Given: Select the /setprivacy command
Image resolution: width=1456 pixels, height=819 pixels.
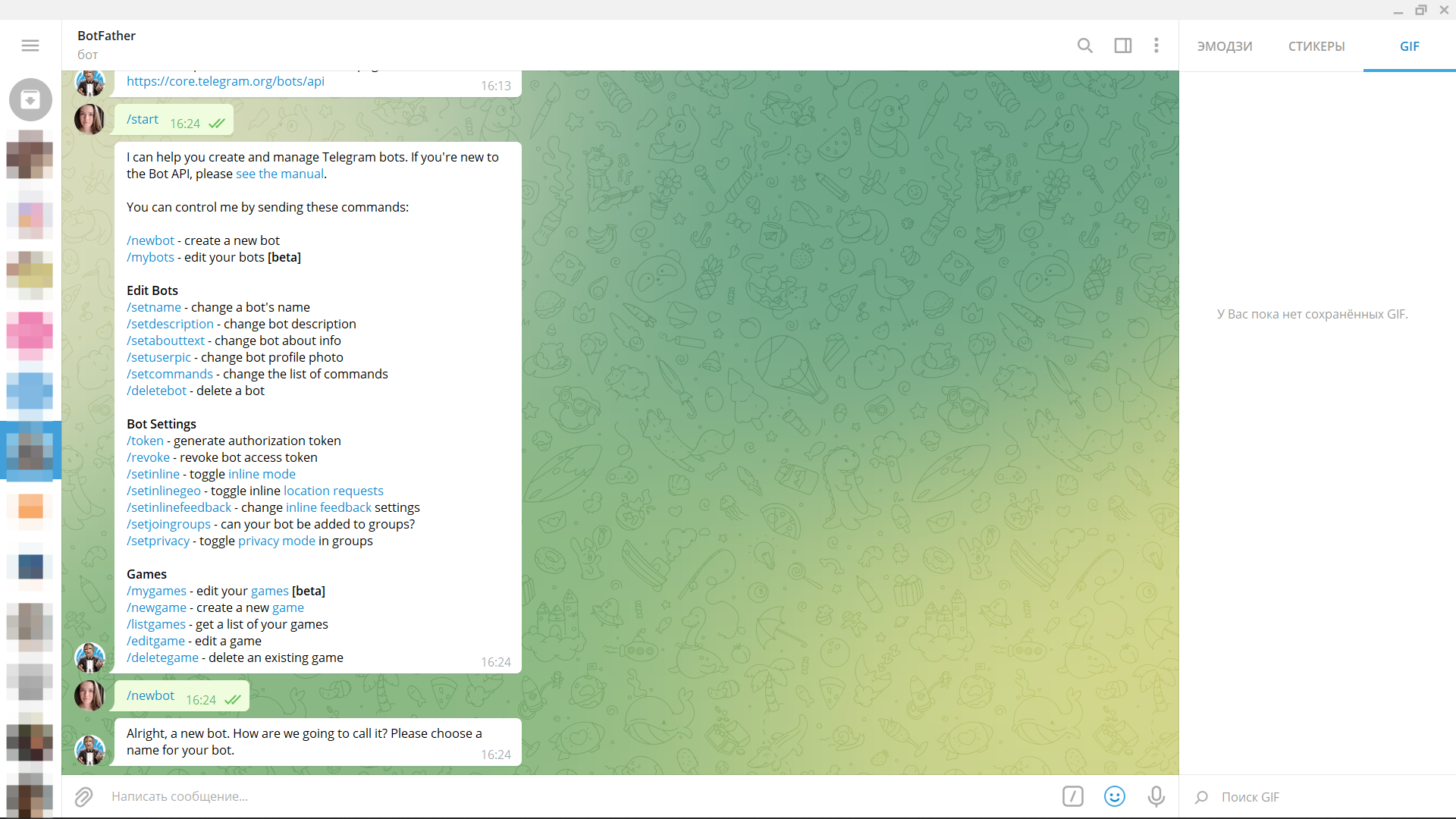Looking at the screenshot, I should [x=158, y=541].
